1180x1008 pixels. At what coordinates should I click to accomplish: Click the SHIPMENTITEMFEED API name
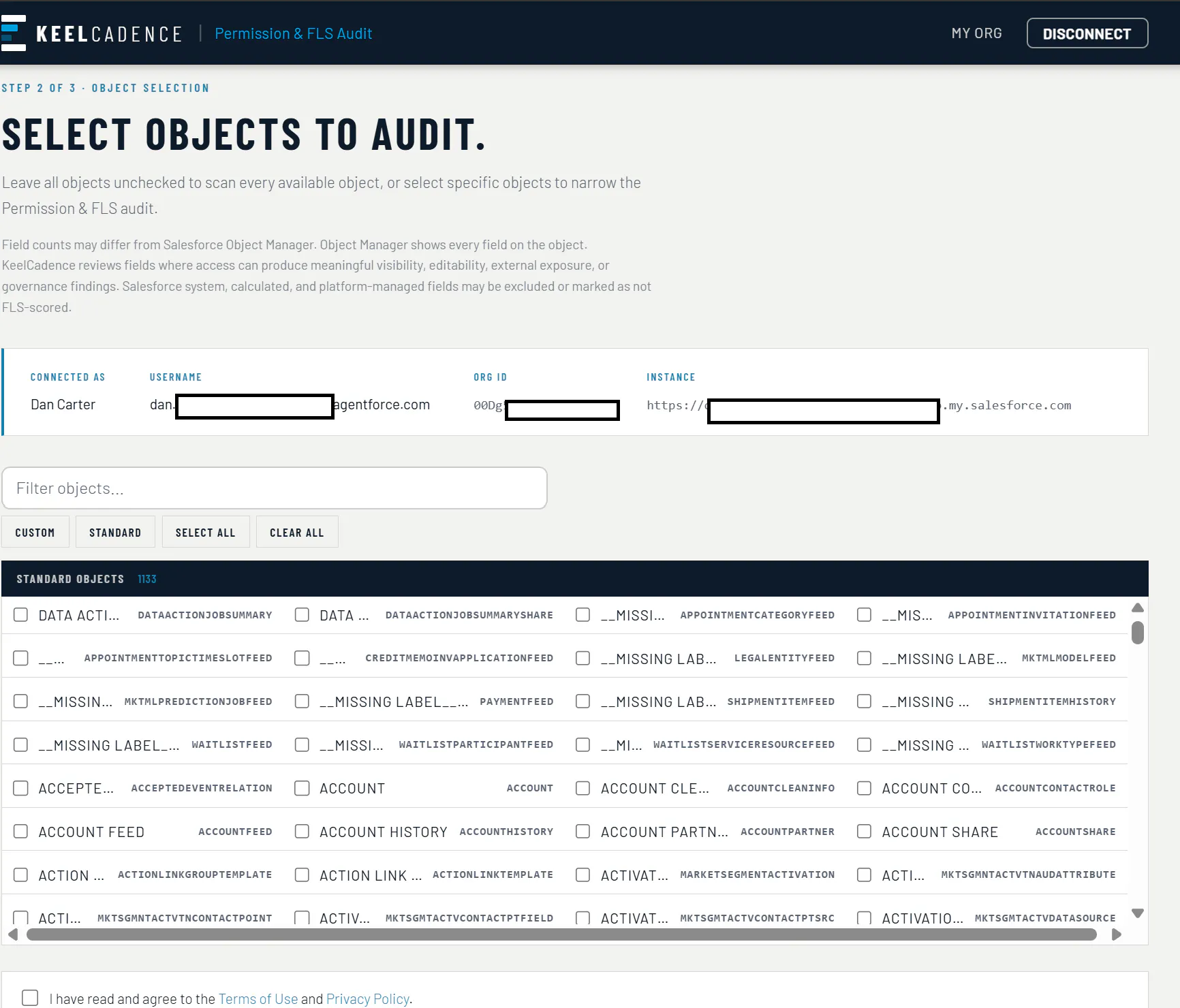click(781, 702)
